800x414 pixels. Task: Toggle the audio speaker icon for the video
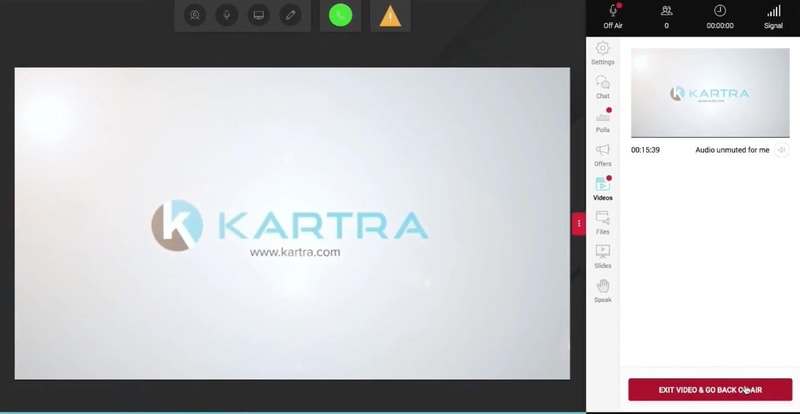(782, 150)
